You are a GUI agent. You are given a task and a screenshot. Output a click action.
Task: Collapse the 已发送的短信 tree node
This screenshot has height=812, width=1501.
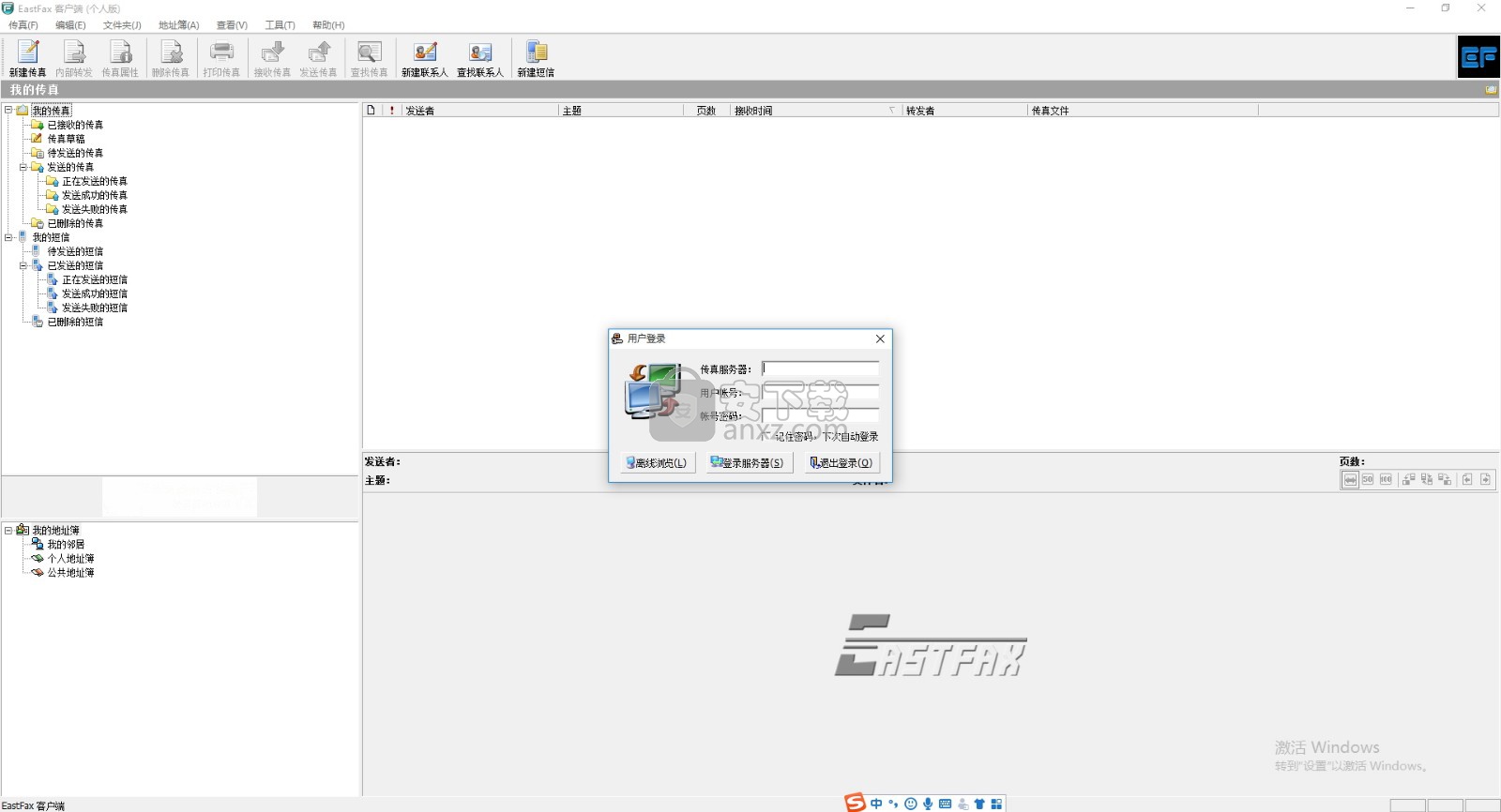coord(23,265)
